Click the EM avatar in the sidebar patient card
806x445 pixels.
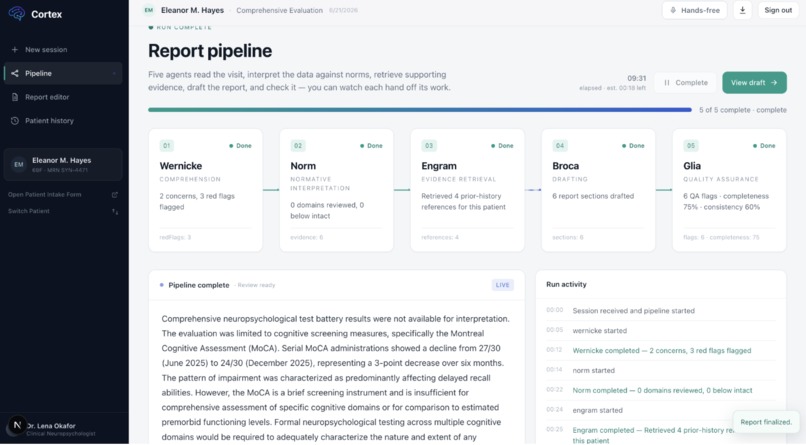click(x=19, y=164)
